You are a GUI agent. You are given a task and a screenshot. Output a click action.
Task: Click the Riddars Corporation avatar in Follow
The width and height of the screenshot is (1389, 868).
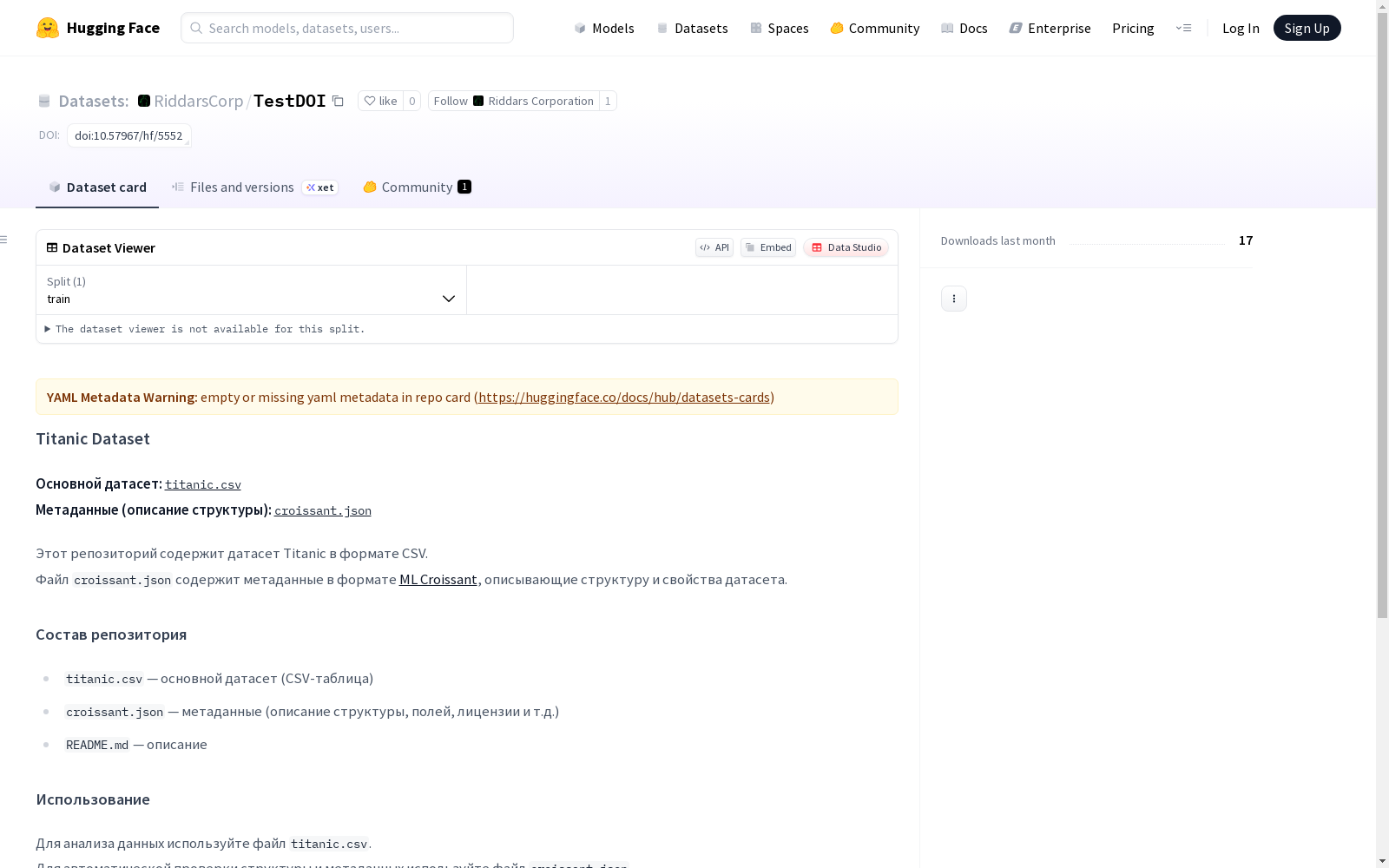tap(478, 101)
